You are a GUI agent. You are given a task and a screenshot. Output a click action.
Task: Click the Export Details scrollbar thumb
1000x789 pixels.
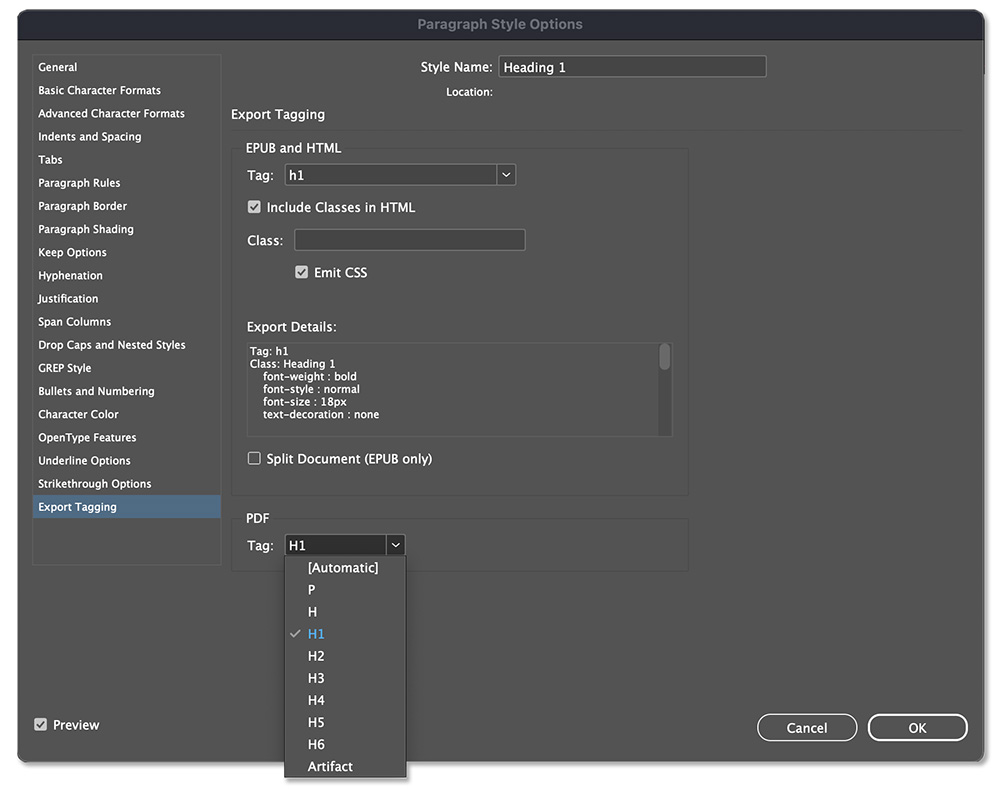[x=665, y=357]
